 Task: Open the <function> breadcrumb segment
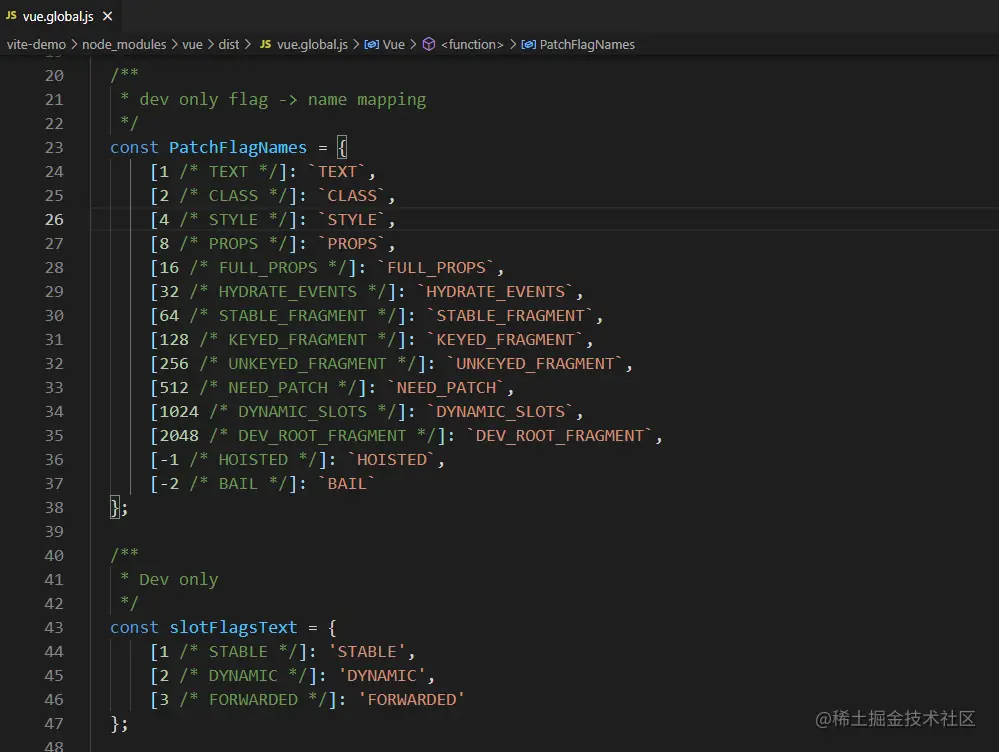[472, 44]
